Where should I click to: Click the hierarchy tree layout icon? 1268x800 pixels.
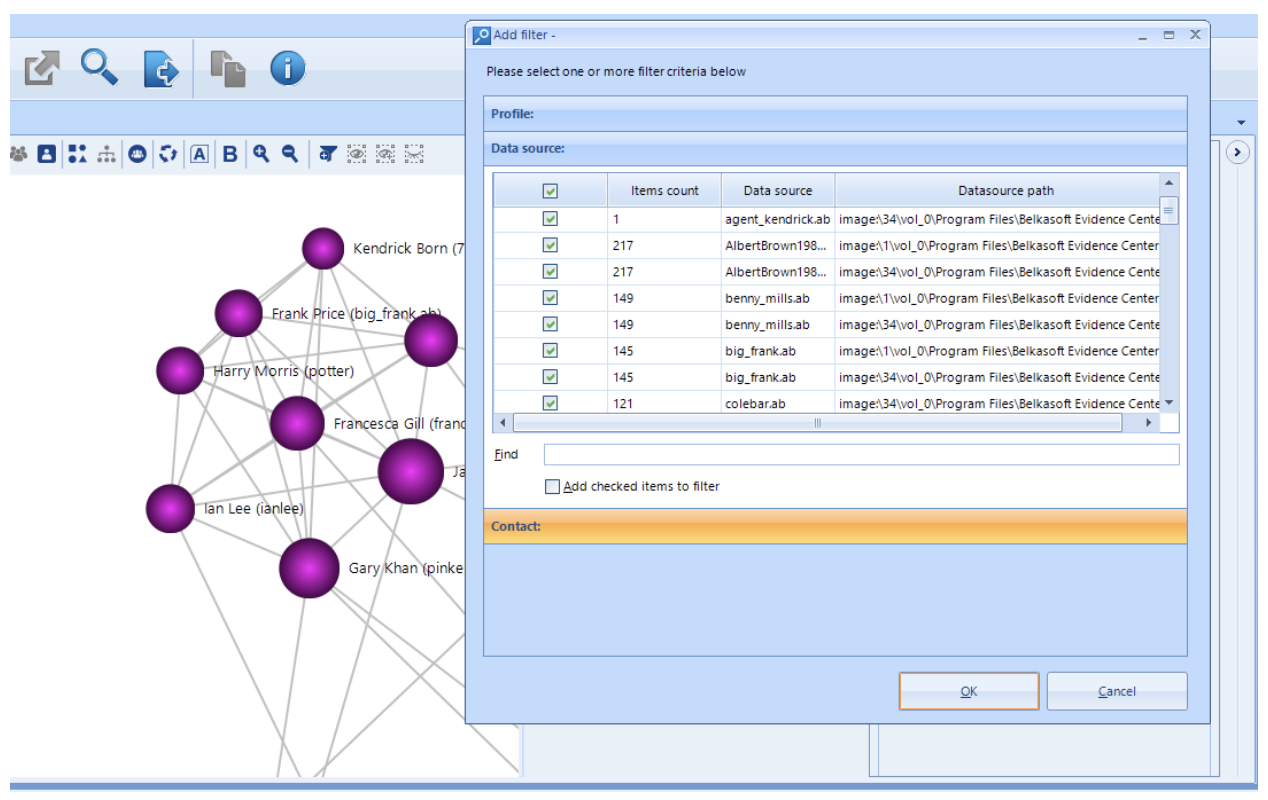(x=106, y=154)
